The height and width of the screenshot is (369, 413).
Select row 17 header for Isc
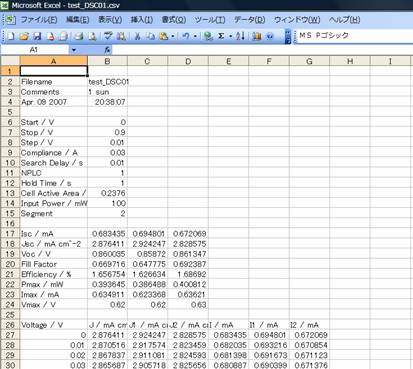[x=10, y=234]
